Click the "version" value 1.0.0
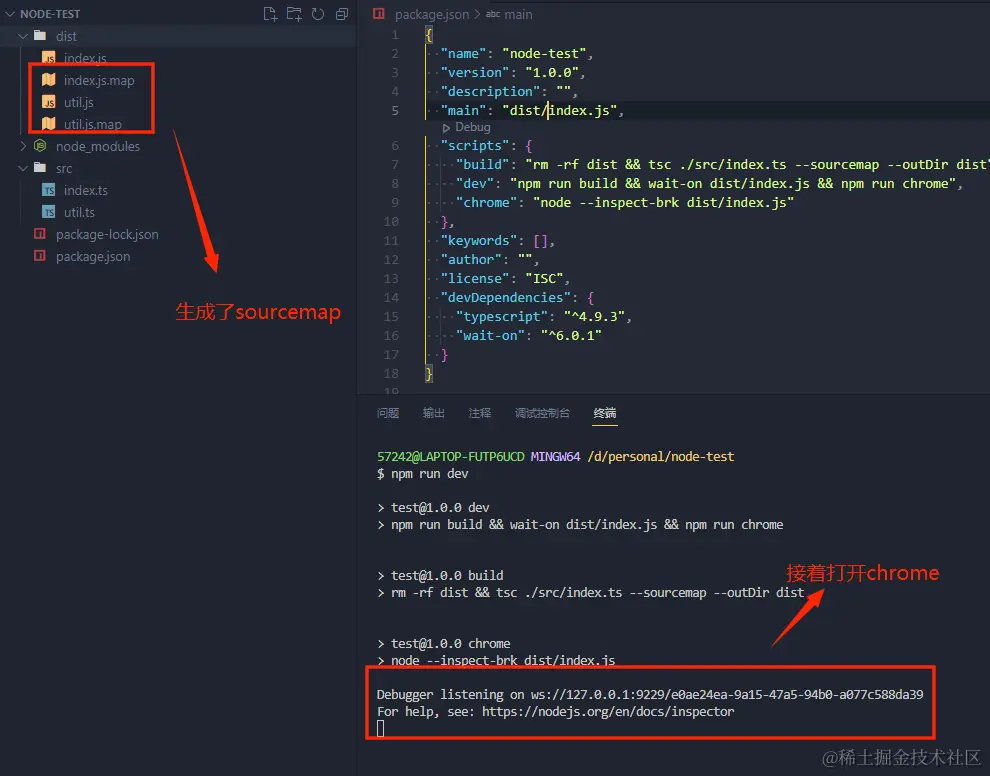The height and width of the screenshot is (776, 990). 552,73
